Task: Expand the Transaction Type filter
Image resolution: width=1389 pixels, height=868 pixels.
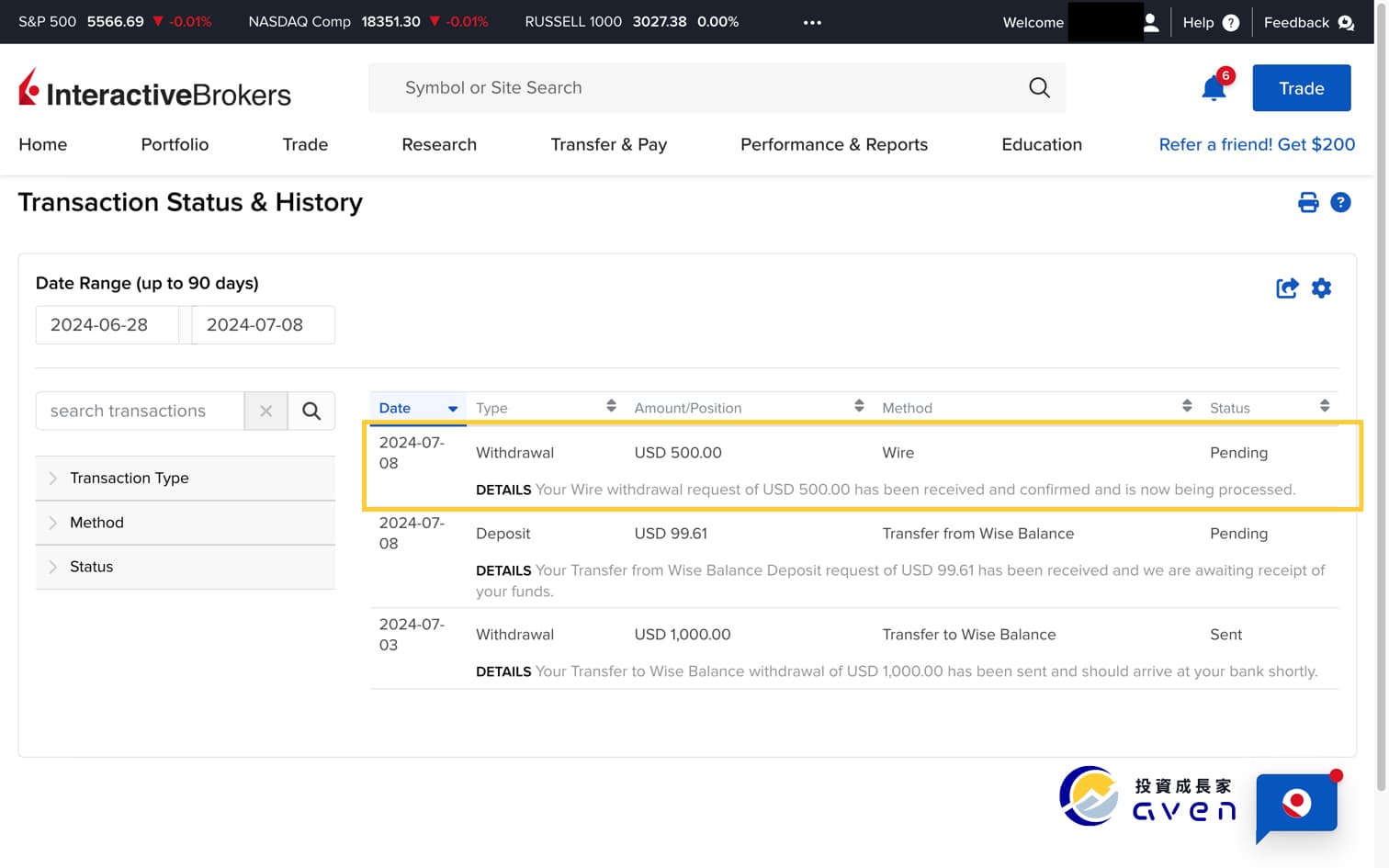Action: coord(186,479)
